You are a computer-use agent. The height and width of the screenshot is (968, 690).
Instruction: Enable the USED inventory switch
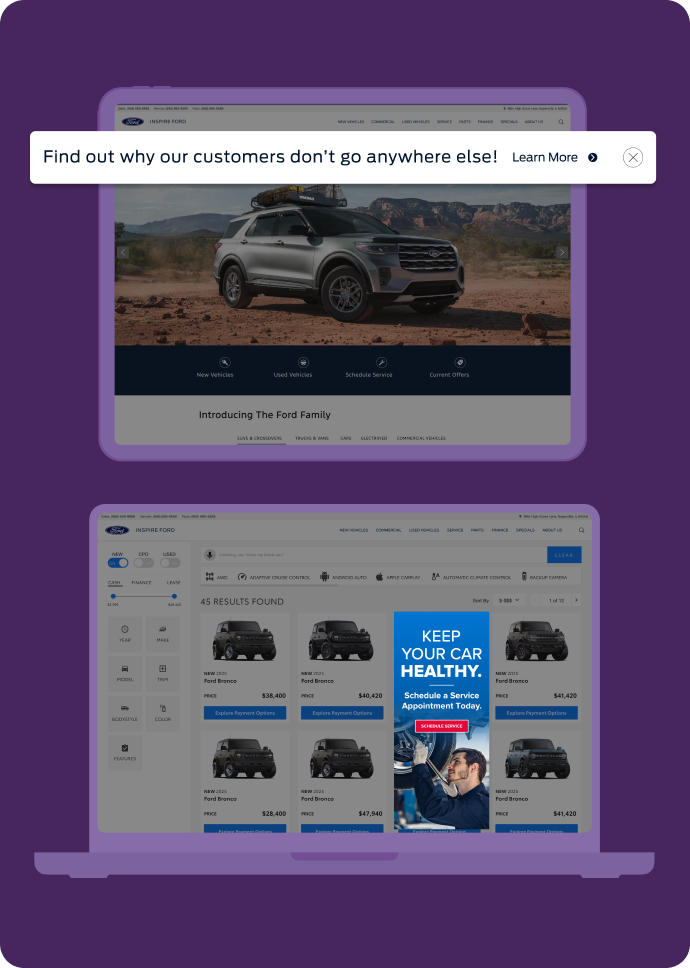click(x=170, y=563)
